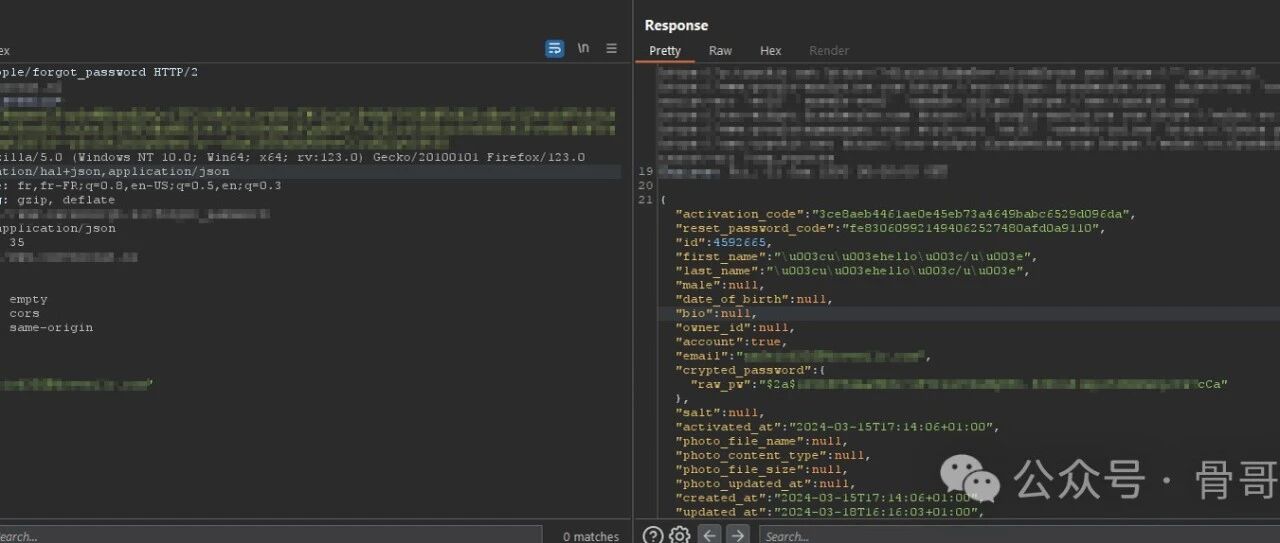Click the "reset_password_code" JSON line
The width and height of the screenshot is (1280, 543).
[890, 228]
